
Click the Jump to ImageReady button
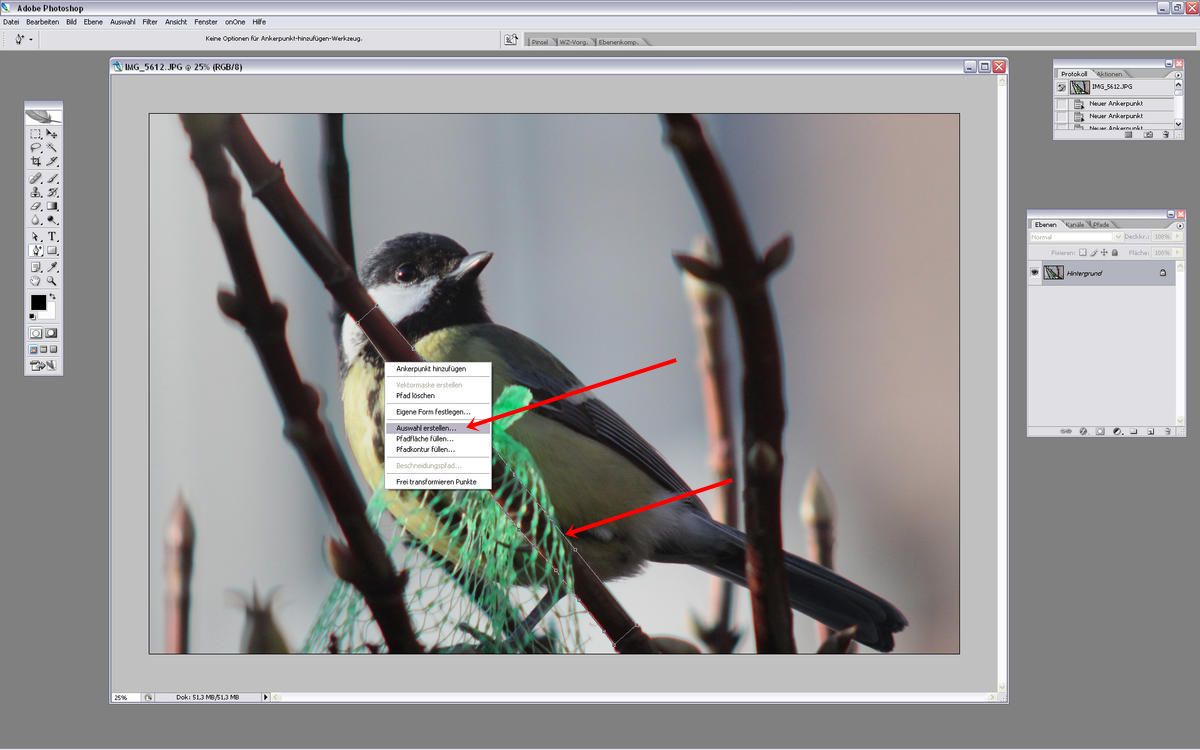coord(44,365)
